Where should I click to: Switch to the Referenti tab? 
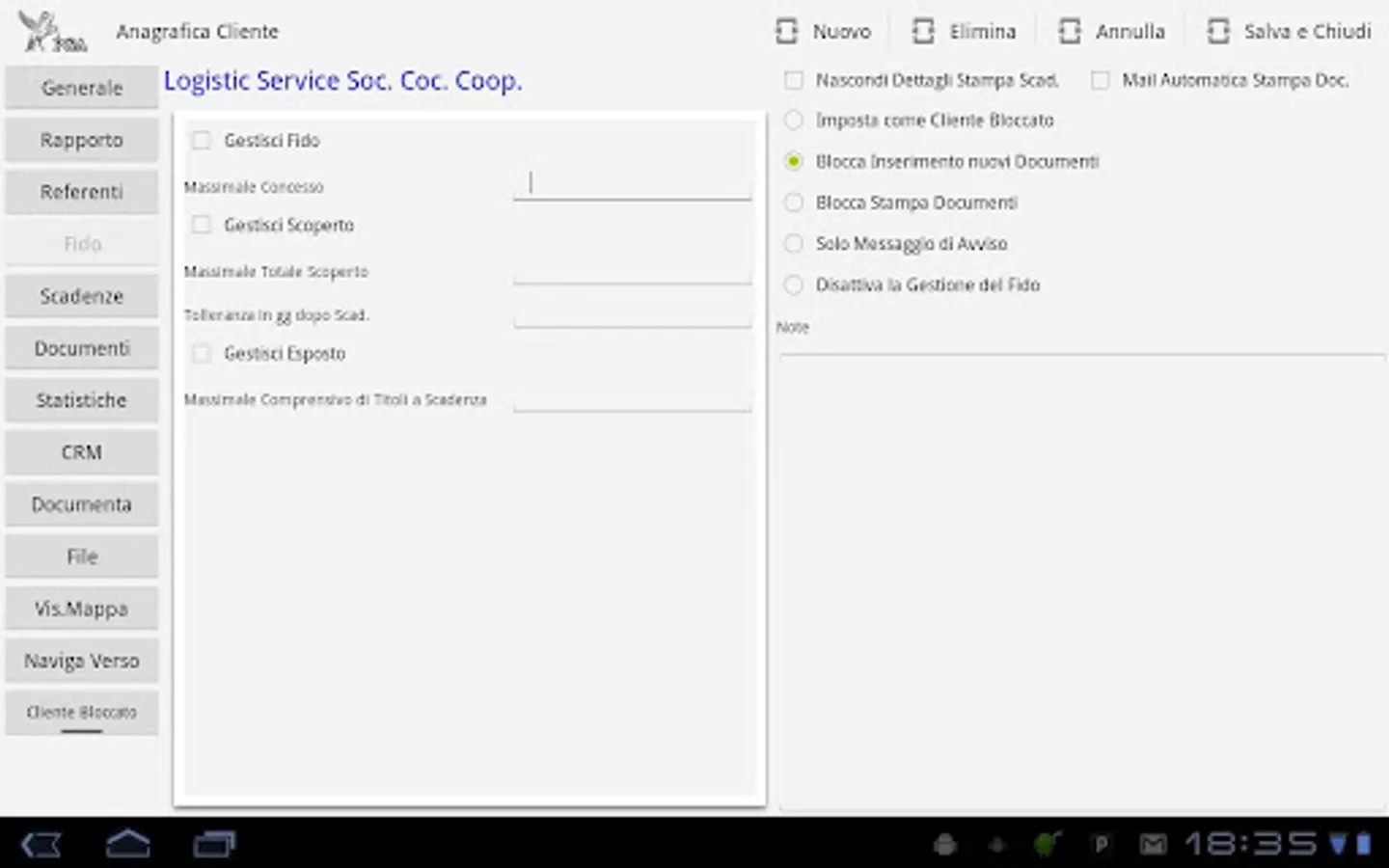(x=82, y=192)
